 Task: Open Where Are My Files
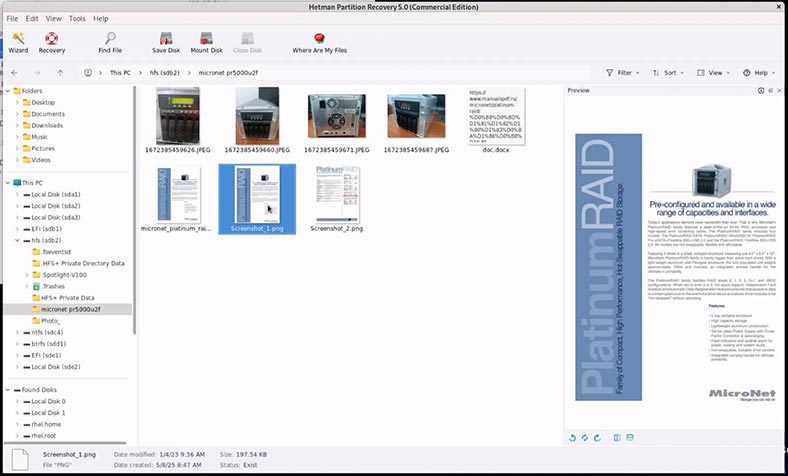tap(320, 42)
